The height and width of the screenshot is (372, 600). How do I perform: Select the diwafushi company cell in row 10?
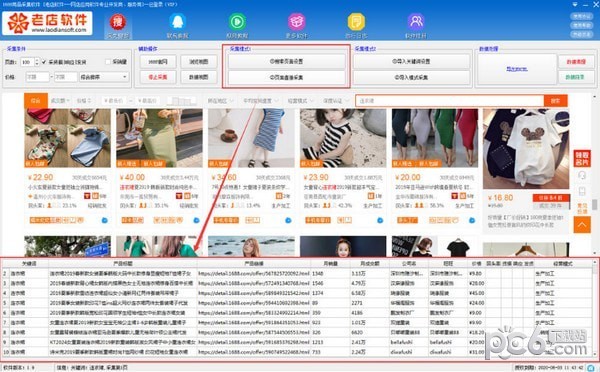pos(409,352)
